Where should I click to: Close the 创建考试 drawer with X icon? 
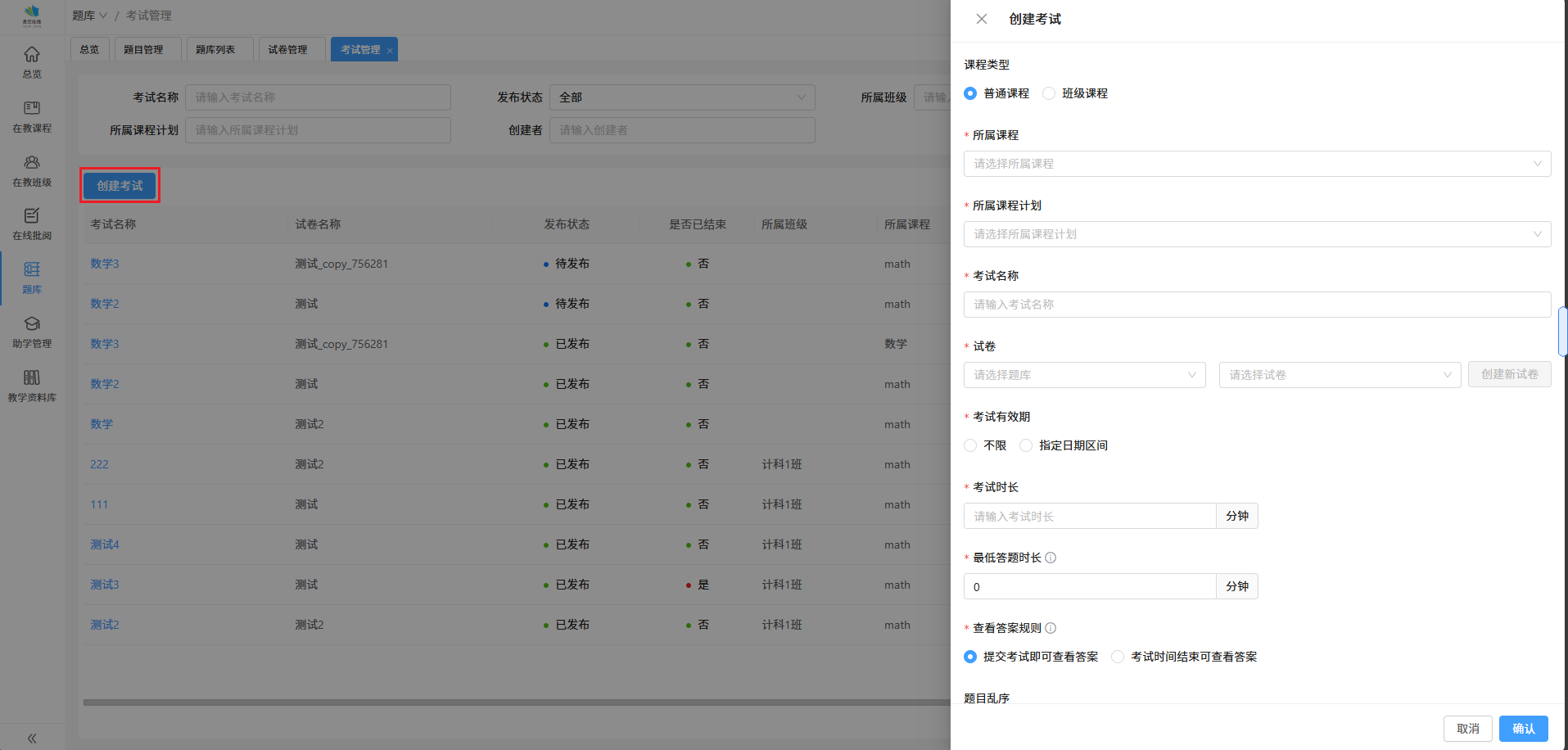click(x=981, y=19)
